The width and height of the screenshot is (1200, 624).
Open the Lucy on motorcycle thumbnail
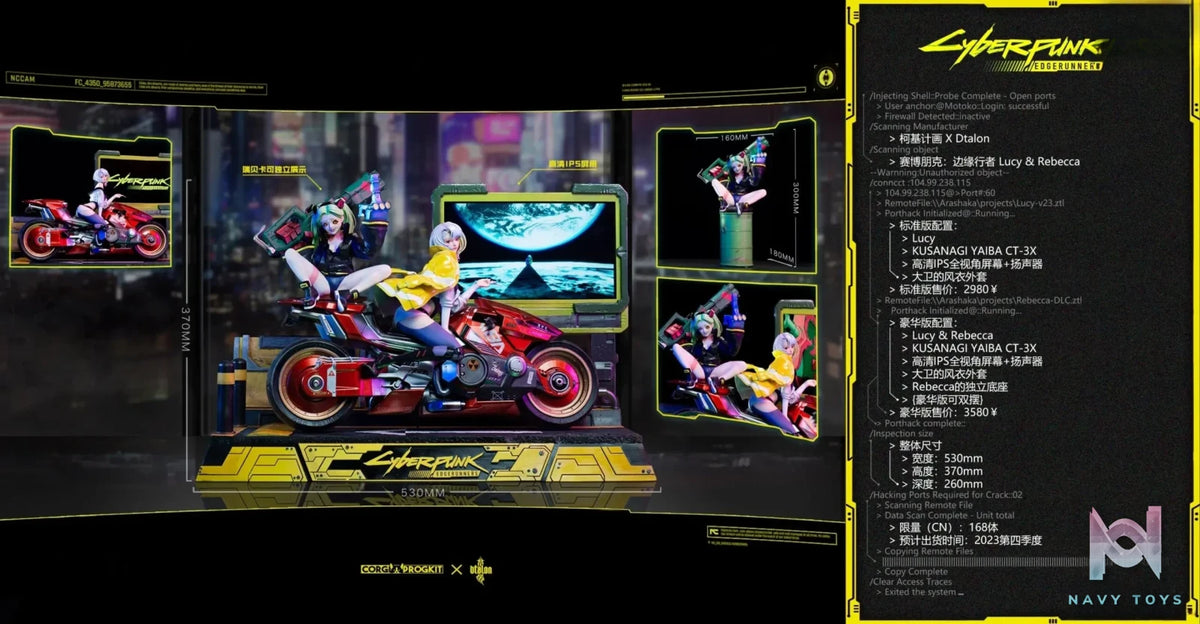[90, 198]
